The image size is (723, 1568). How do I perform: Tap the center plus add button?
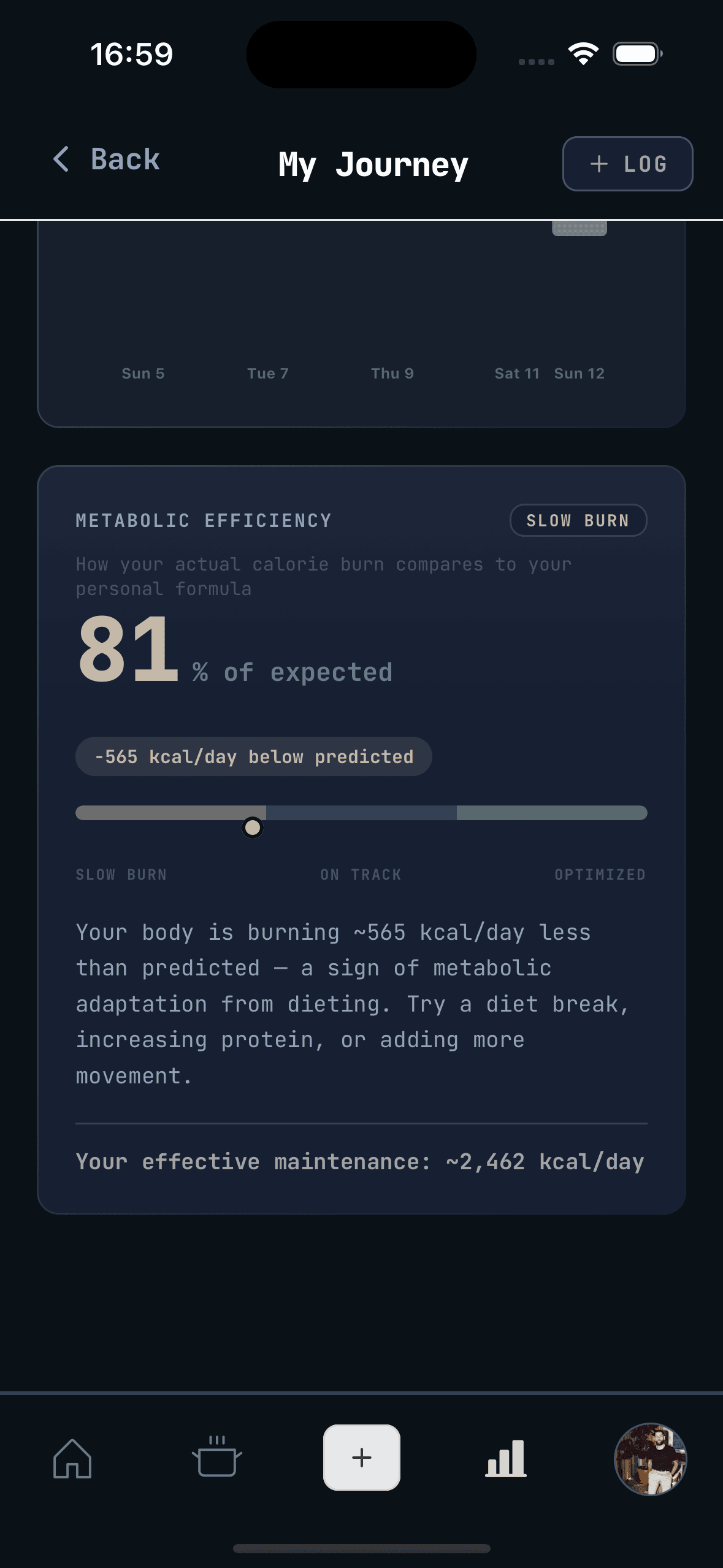coord(362,1457)
